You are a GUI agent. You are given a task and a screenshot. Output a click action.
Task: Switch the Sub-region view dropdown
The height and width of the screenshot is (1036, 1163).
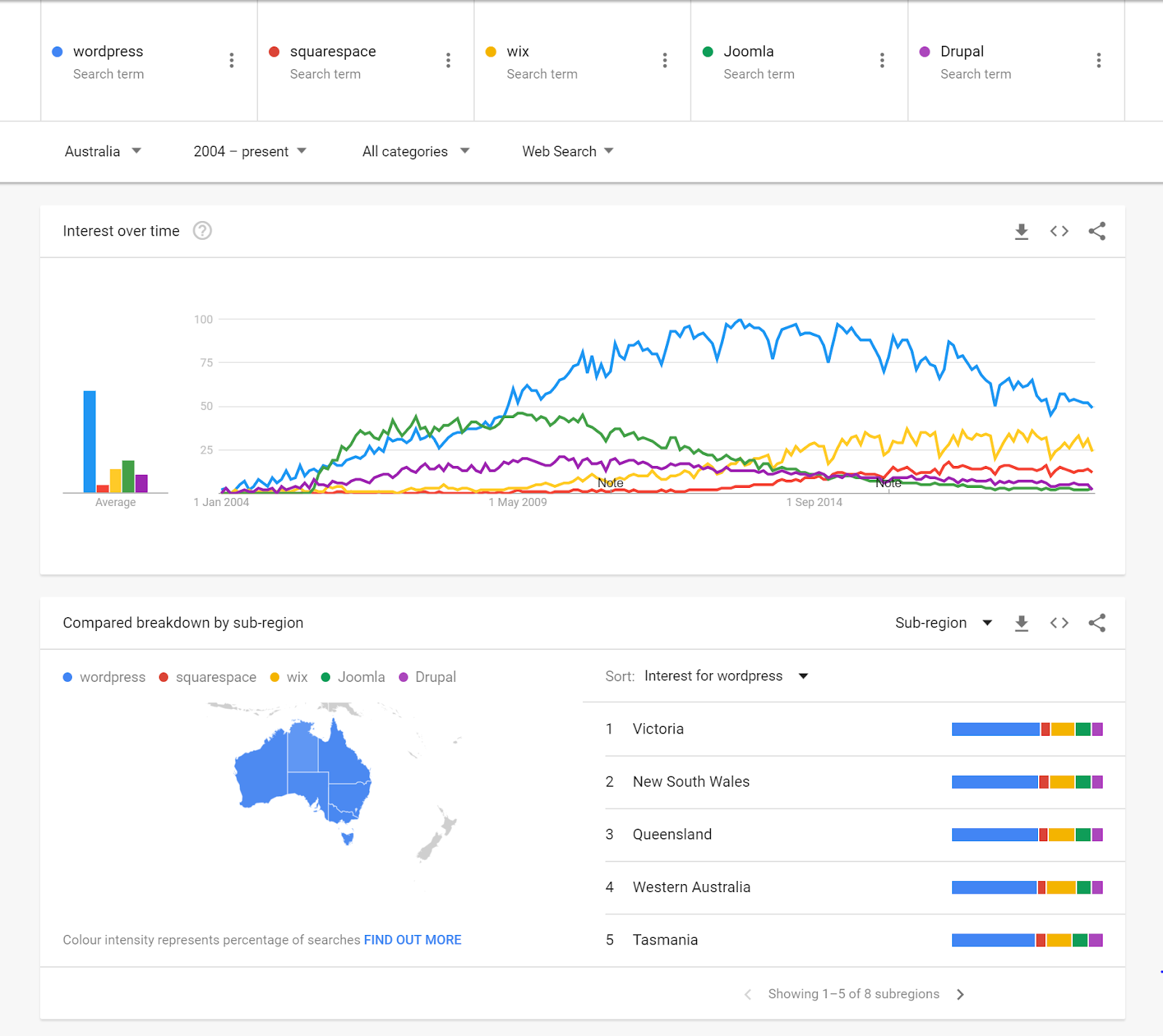[x=943, y=623]
